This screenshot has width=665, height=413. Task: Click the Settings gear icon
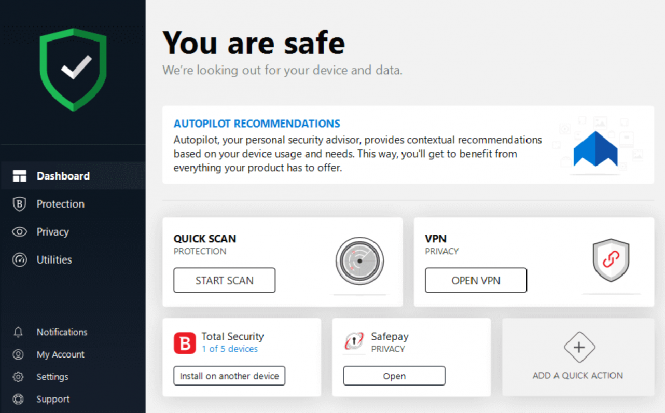(x=18, y=377)
